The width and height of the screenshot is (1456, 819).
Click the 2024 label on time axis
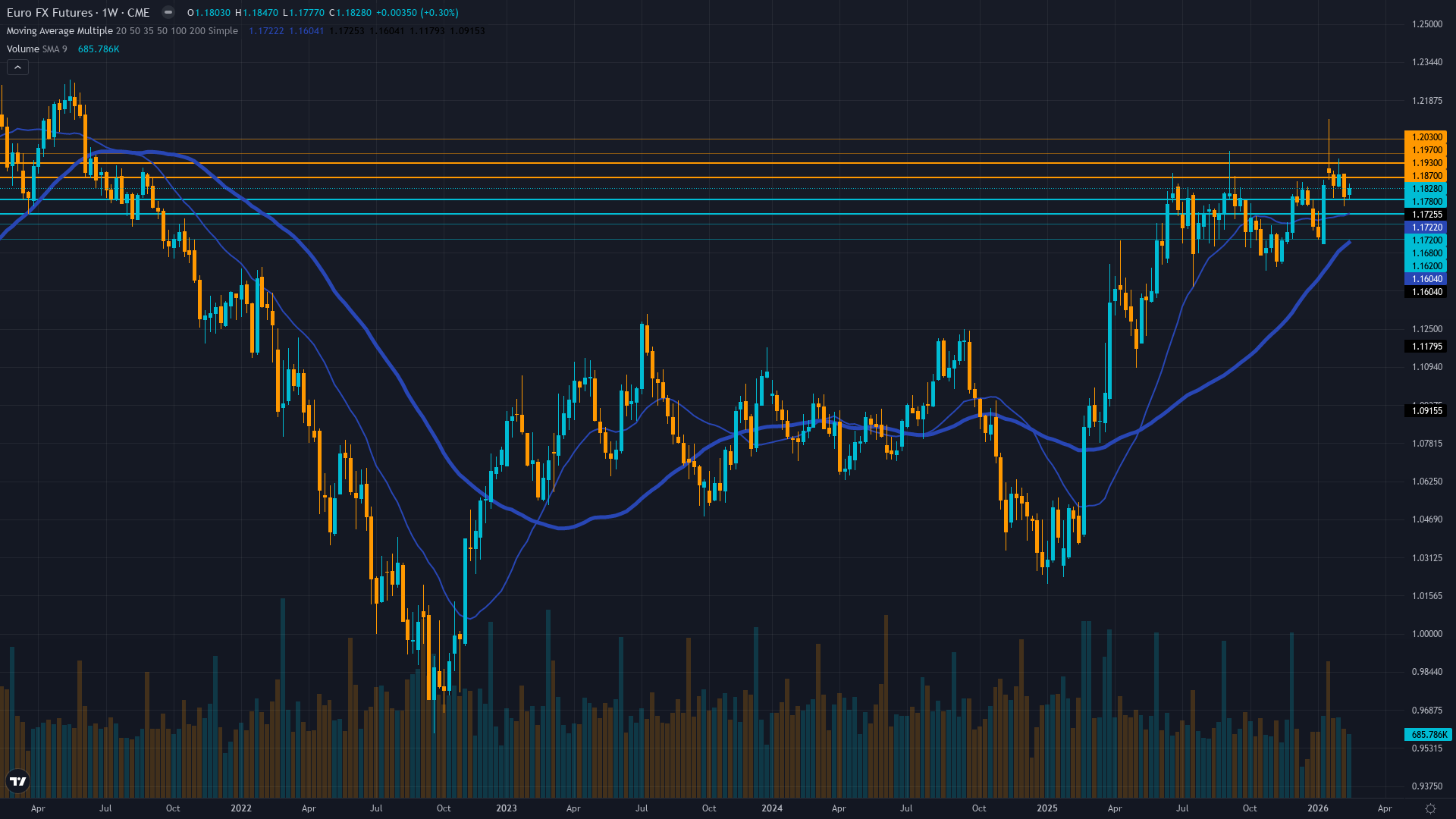coord(772,808)
